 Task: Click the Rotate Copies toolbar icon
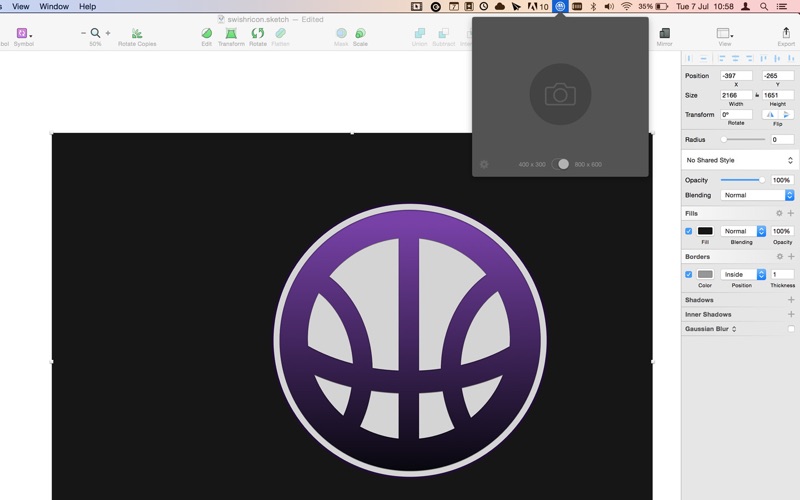pyautogui.click(x=137, y=34)
